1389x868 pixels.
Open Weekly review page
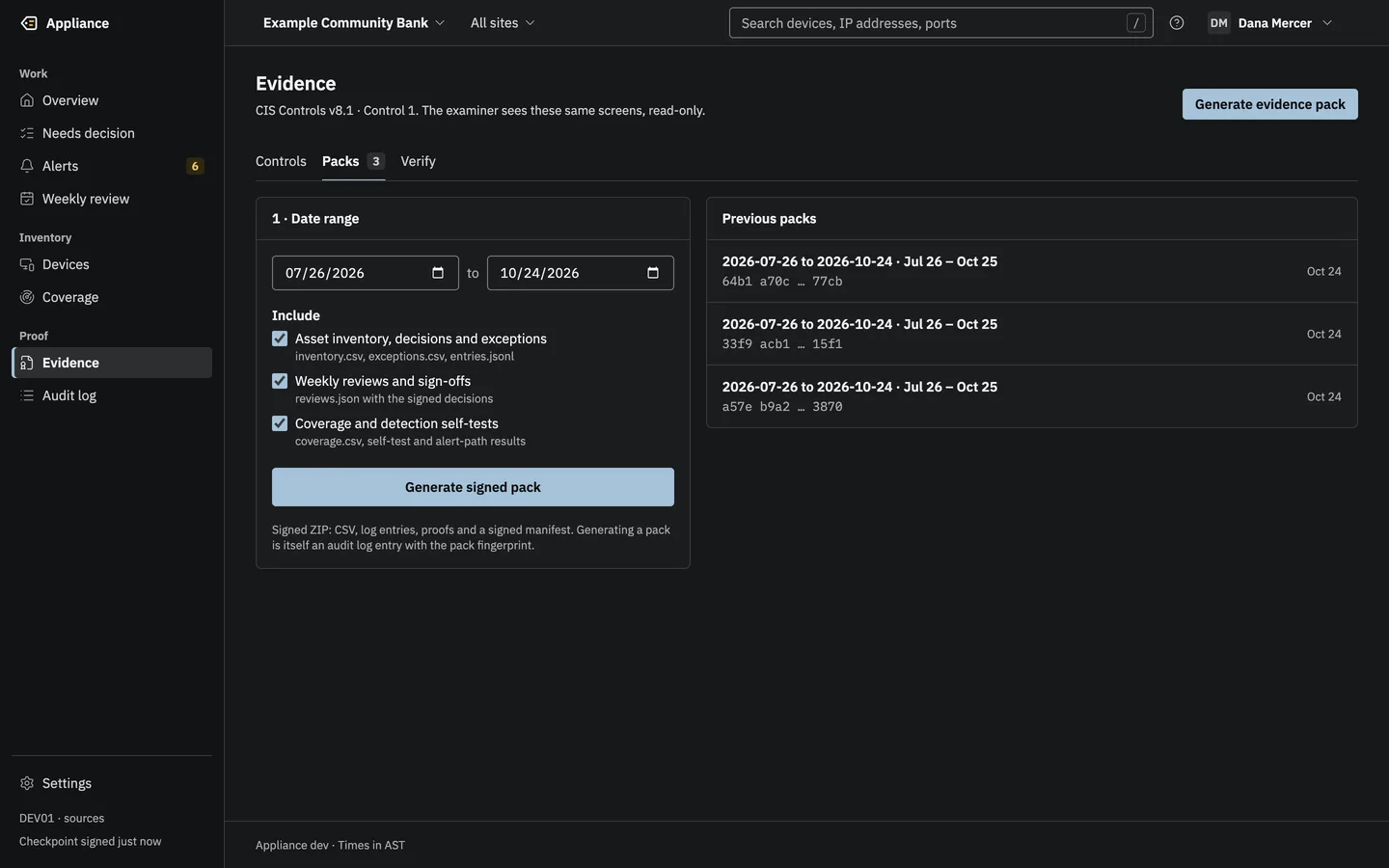[x=112, y=199]
